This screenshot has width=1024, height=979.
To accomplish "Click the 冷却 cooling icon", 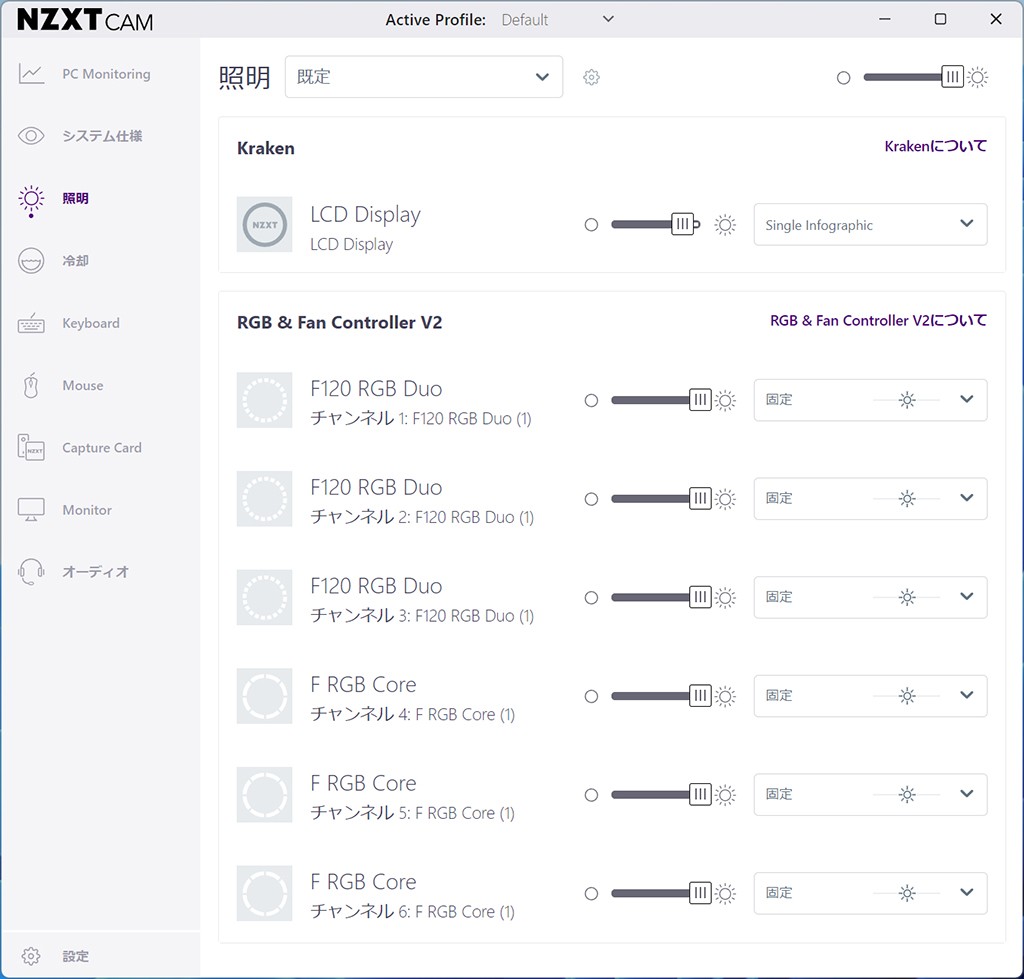I will pyautogui.click(x=31, y=261).
